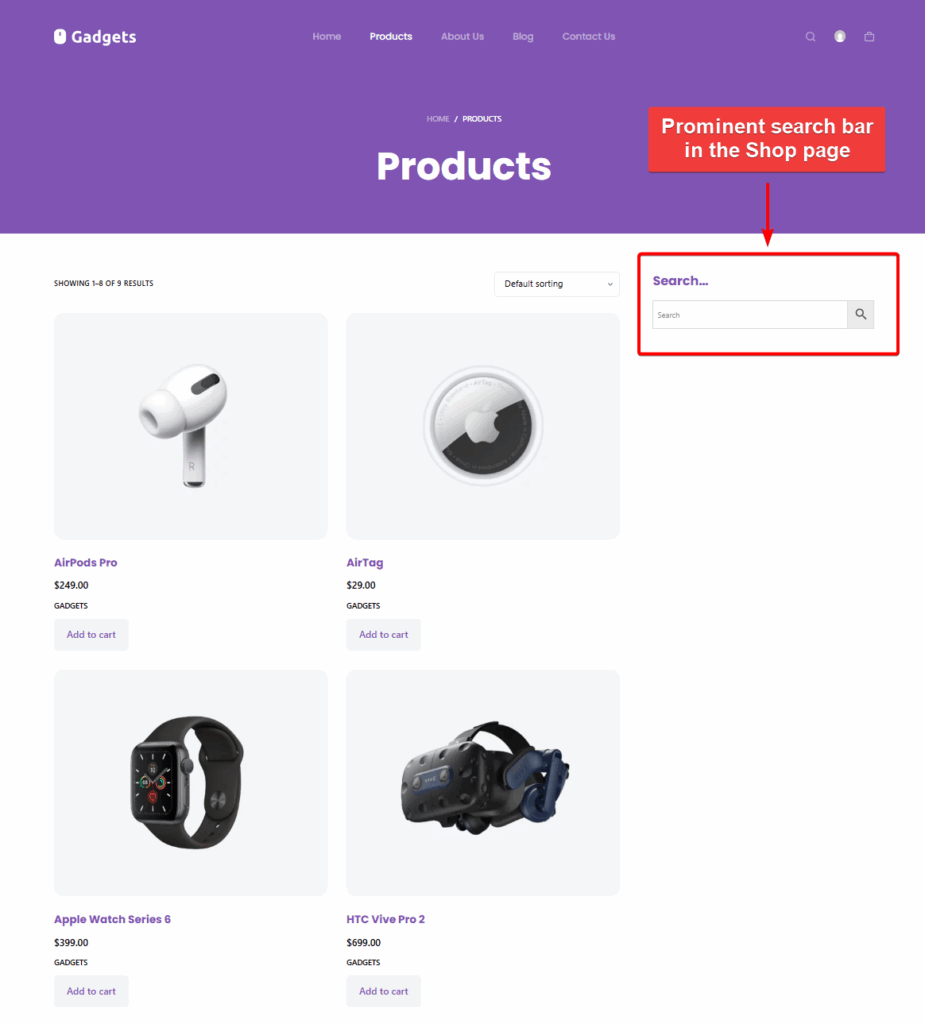Open the Default sorting dropdown
The height and width of the screenshot is (1024, 925).
tap(556, 284)
